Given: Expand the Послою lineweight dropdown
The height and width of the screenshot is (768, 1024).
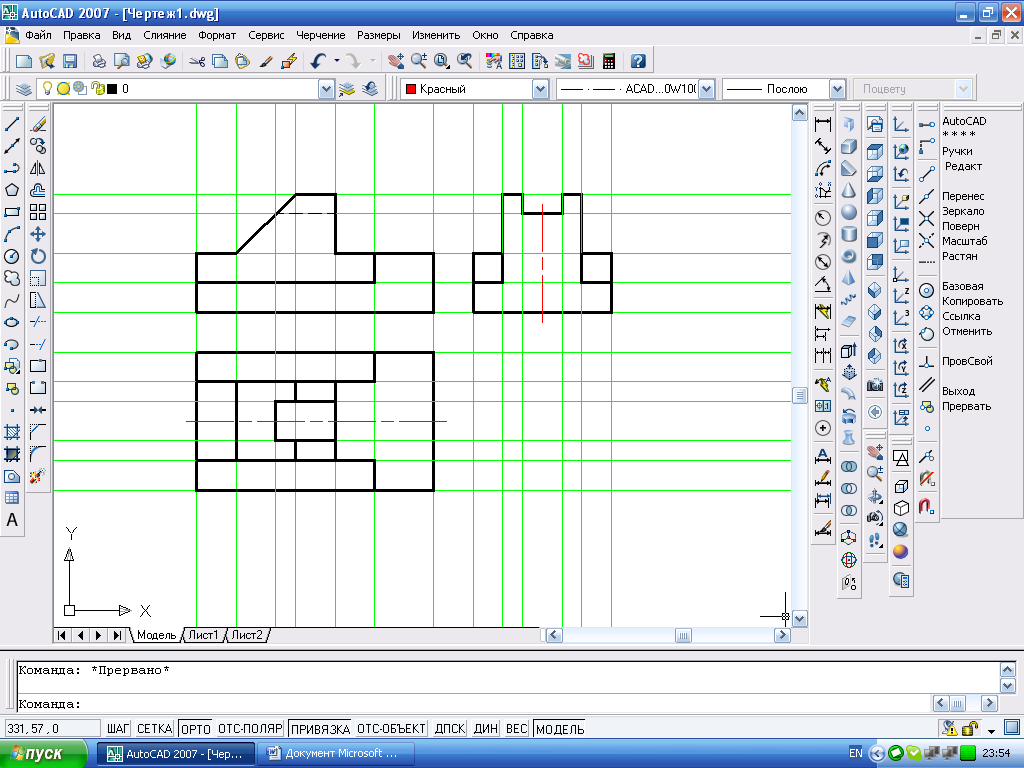Looking at the screenshot, I should (837, 89).
